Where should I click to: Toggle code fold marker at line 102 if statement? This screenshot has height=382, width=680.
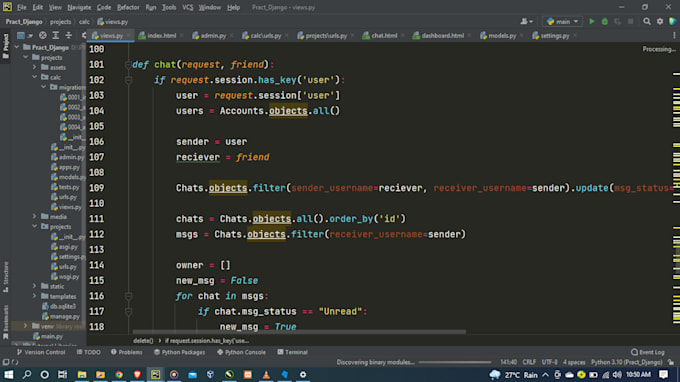[128, 80]
